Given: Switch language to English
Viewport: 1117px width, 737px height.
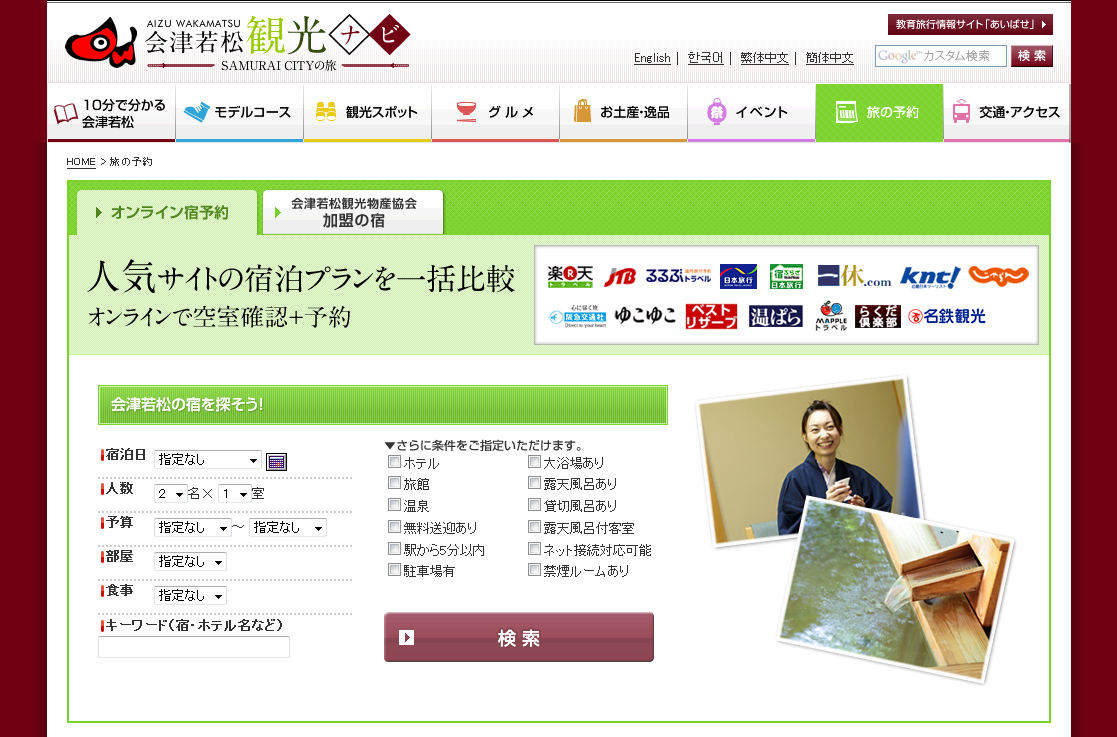Looking at the screenshot, I should 652,58.
